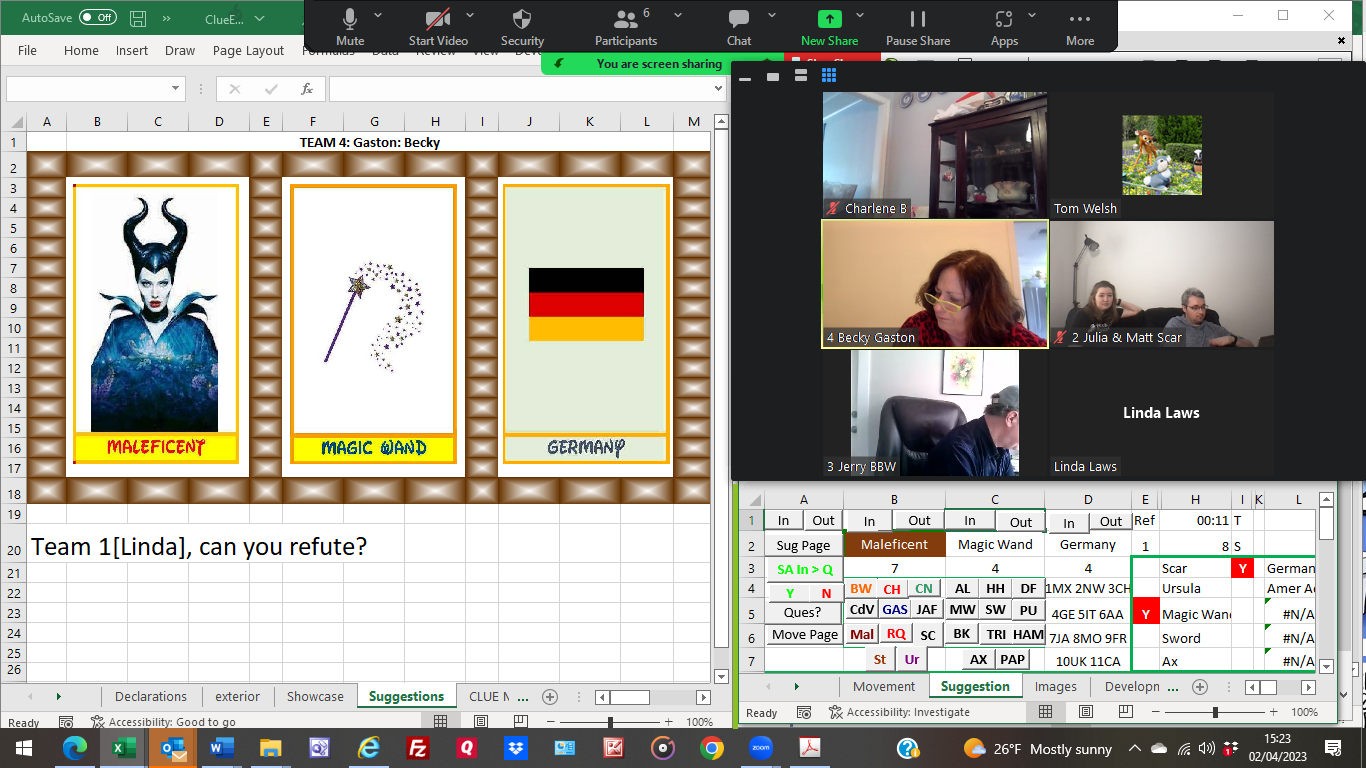1366x768 pixels.
Task: Toggle Excel AutoSave off switch
Action: pos(97,17)
